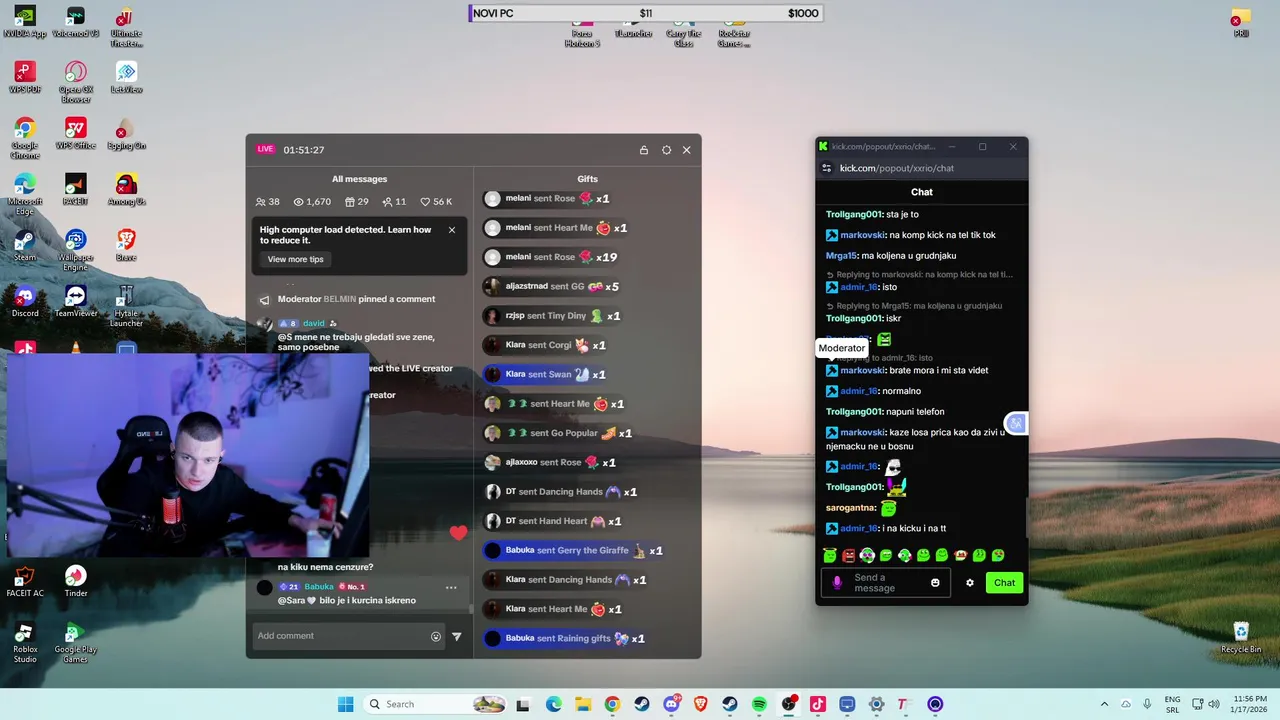This screenshot has height=720, width=1280.
Task: Open Among Us desktop shortcut
Action: tap(126, 189)
